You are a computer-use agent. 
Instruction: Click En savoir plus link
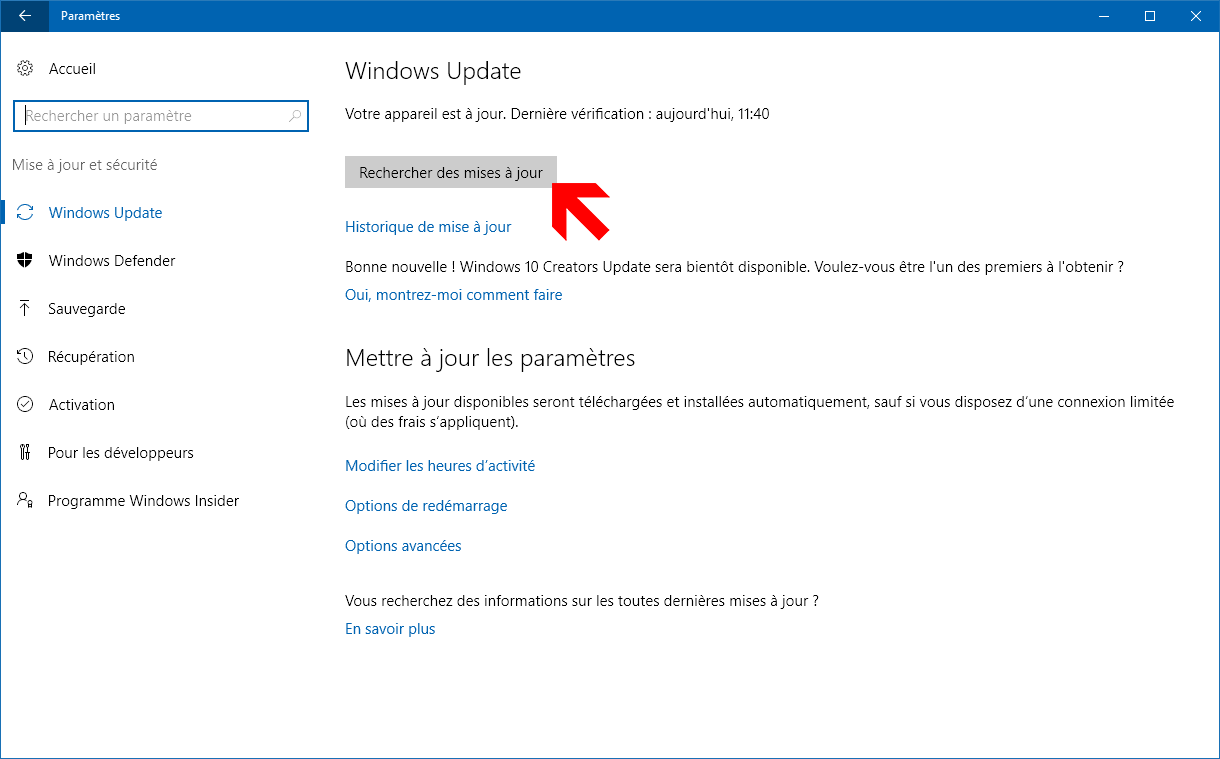[x=390, y=629]
